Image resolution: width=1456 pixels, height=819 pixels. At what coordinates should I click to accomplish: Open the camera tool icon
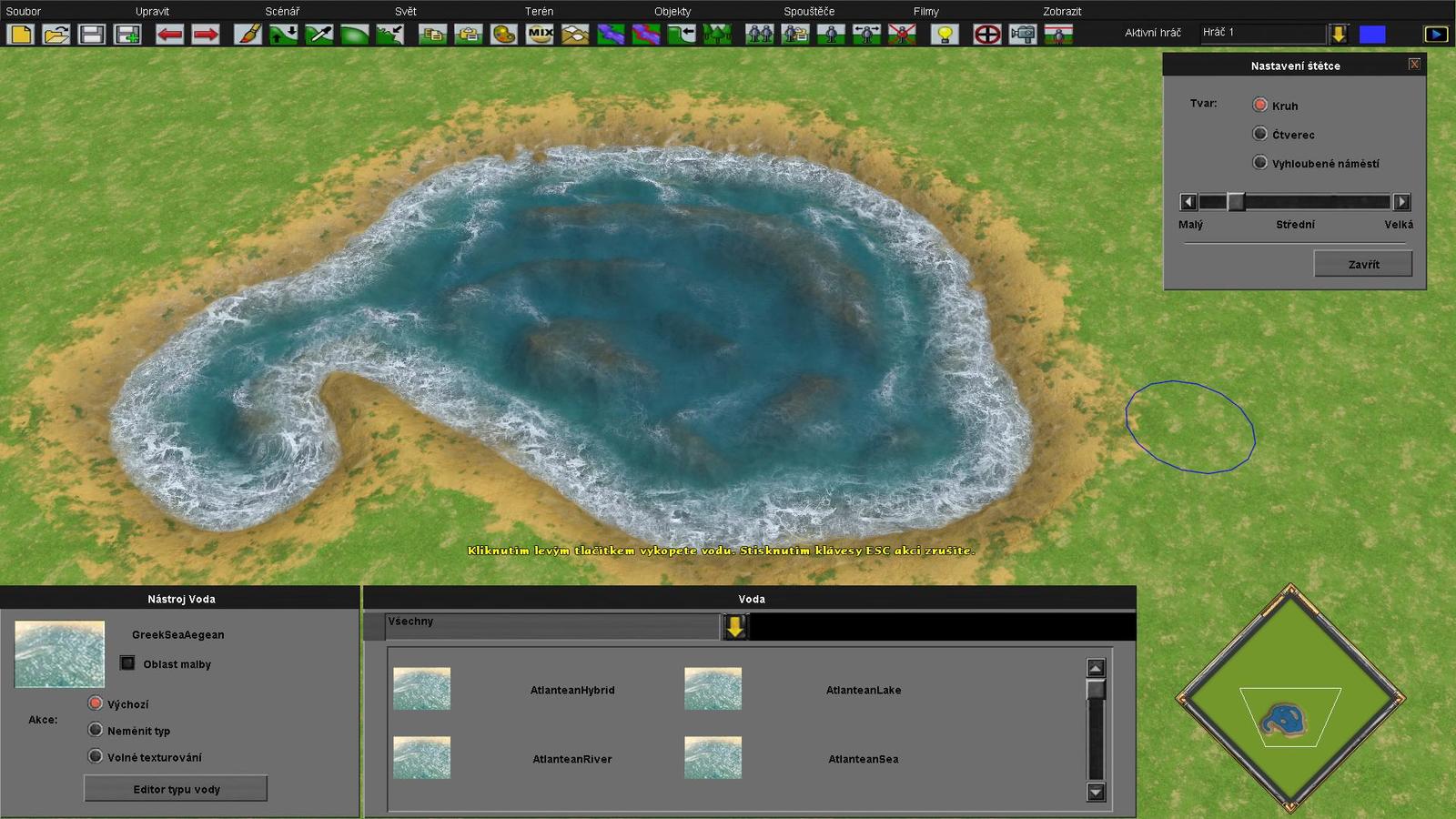tap(1023, 35)
